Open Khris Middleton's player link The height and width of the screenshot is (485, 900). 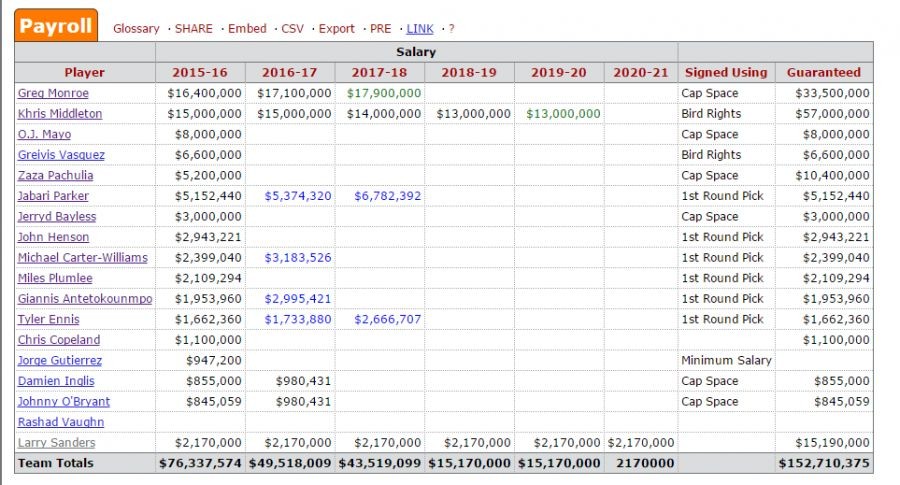(60, 114)
